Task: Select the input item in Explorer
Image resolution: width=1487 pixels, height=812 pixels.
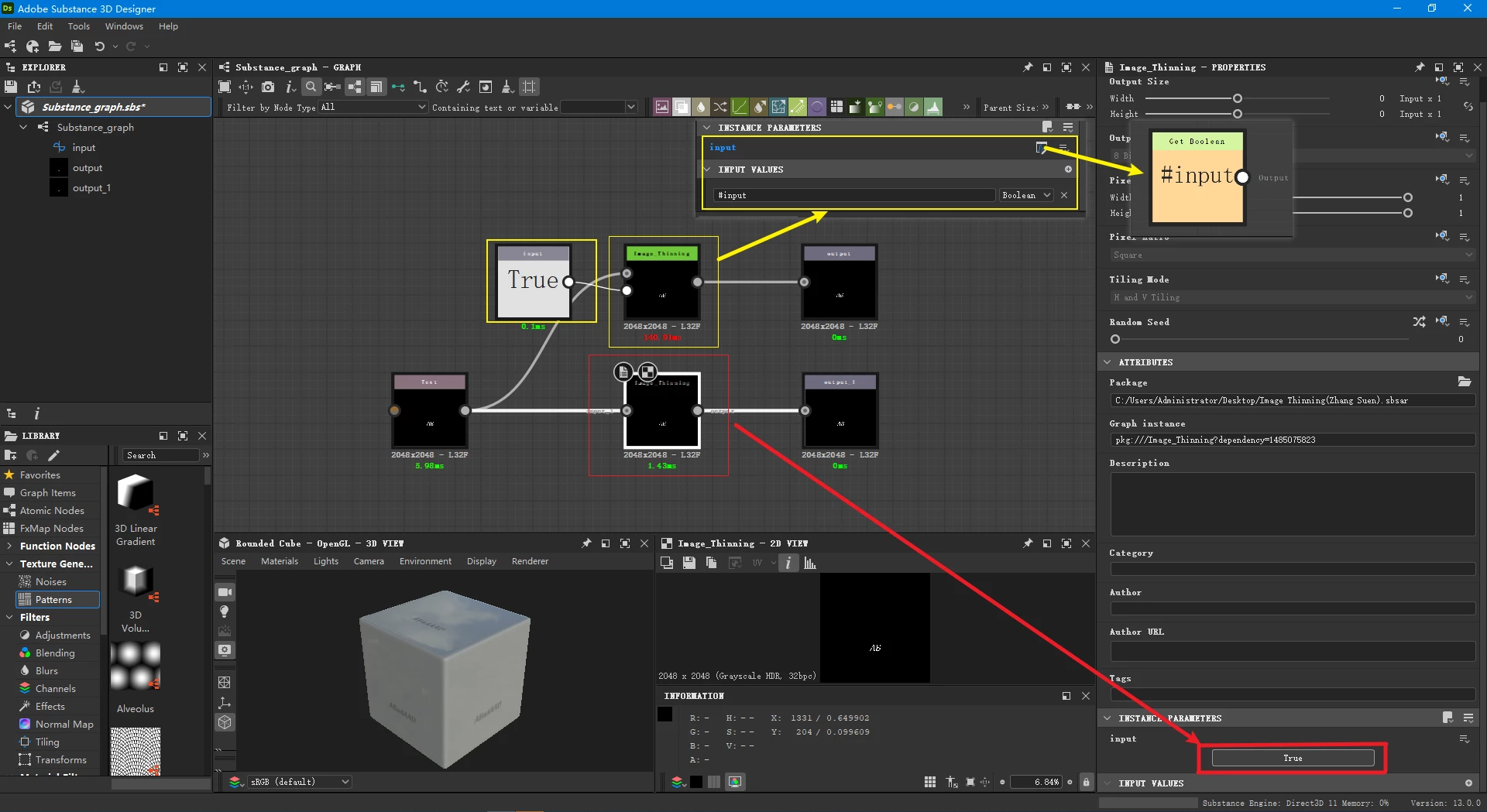Action: (84, 147)
